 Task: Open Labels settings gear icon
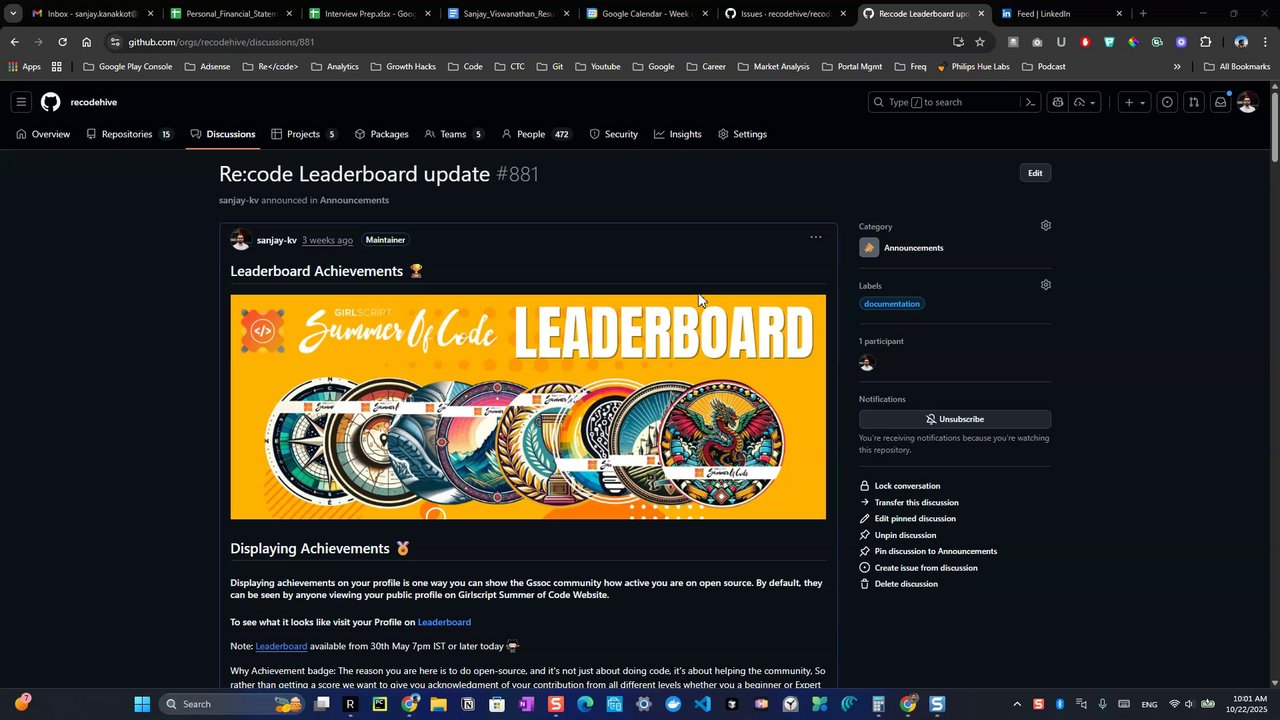(1046, 285)
